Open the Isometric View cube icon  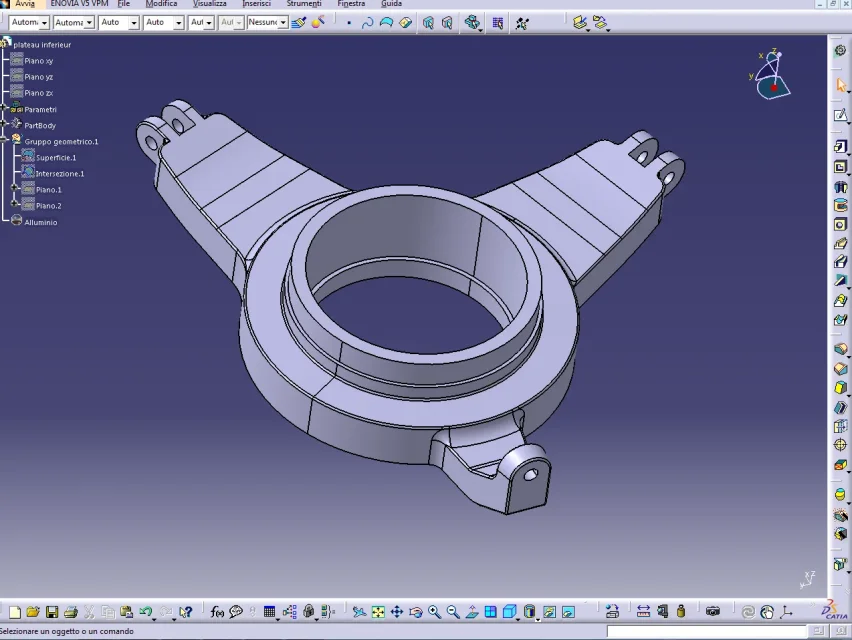509,612
